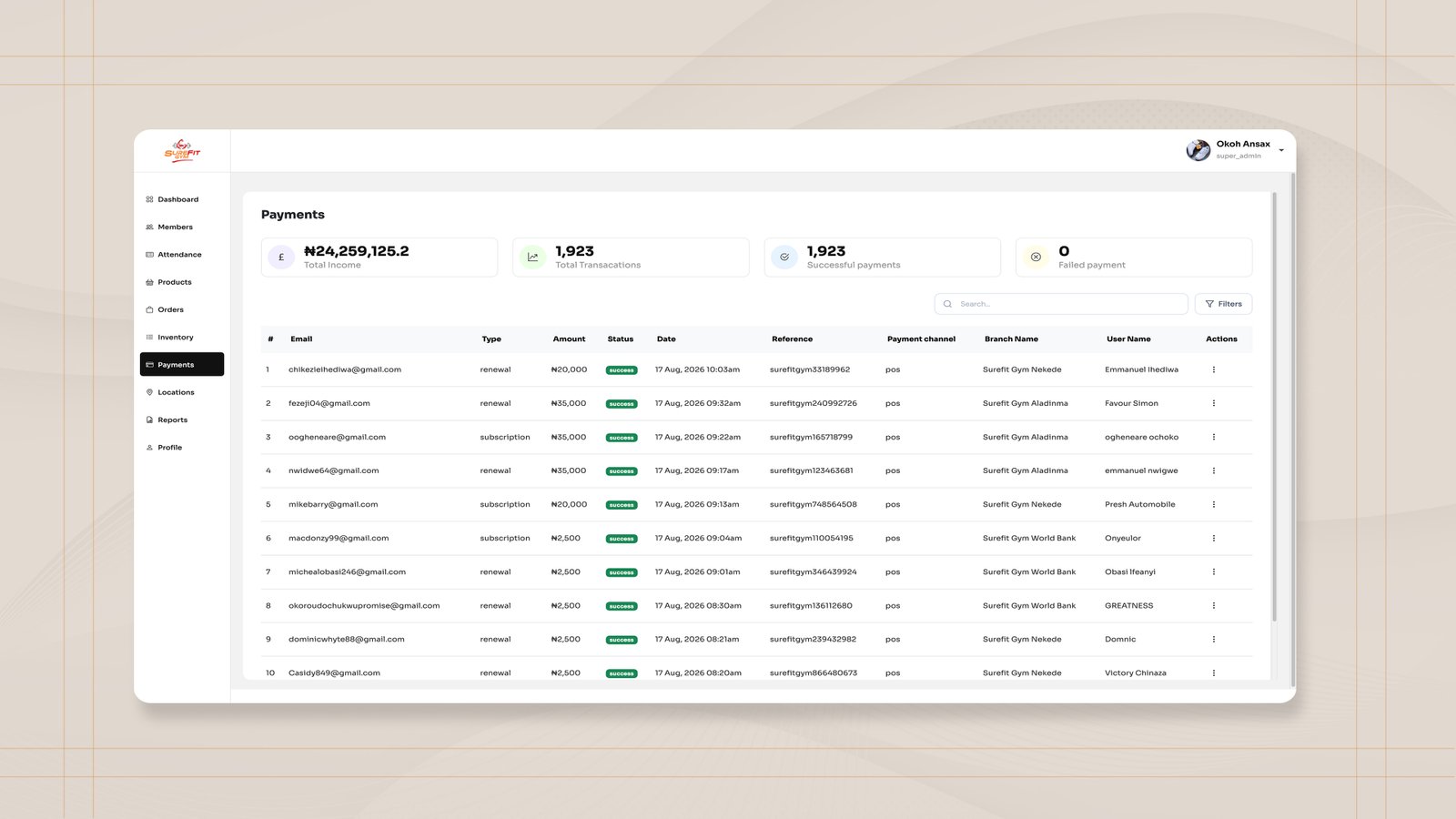The width and height of the screenshot is (1456, 819).
Task: Click the Date column header
Action: tap(666, 339)
